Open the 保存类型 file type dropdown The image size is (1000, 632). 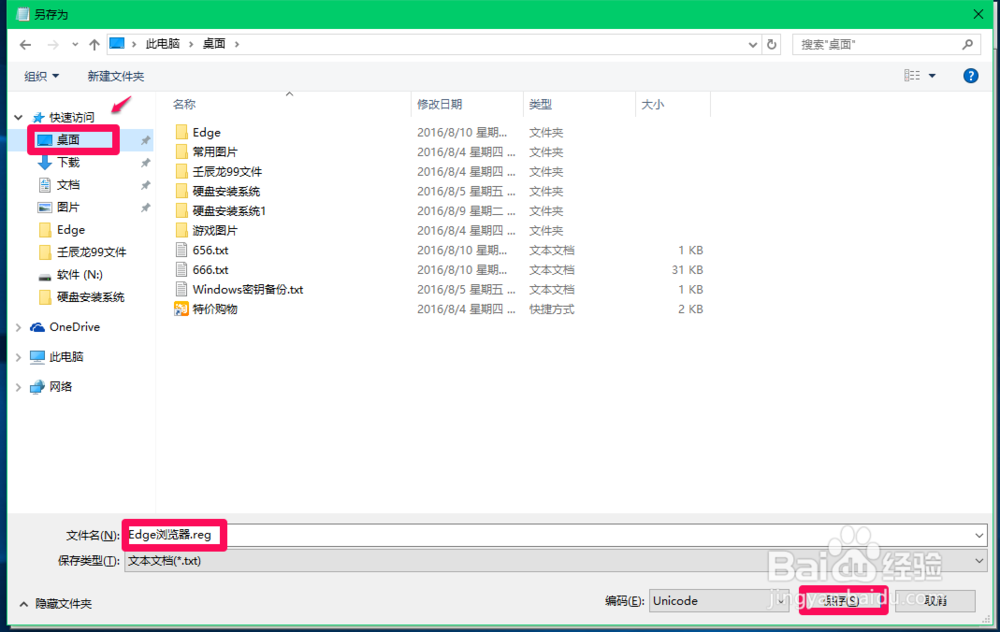978,561
